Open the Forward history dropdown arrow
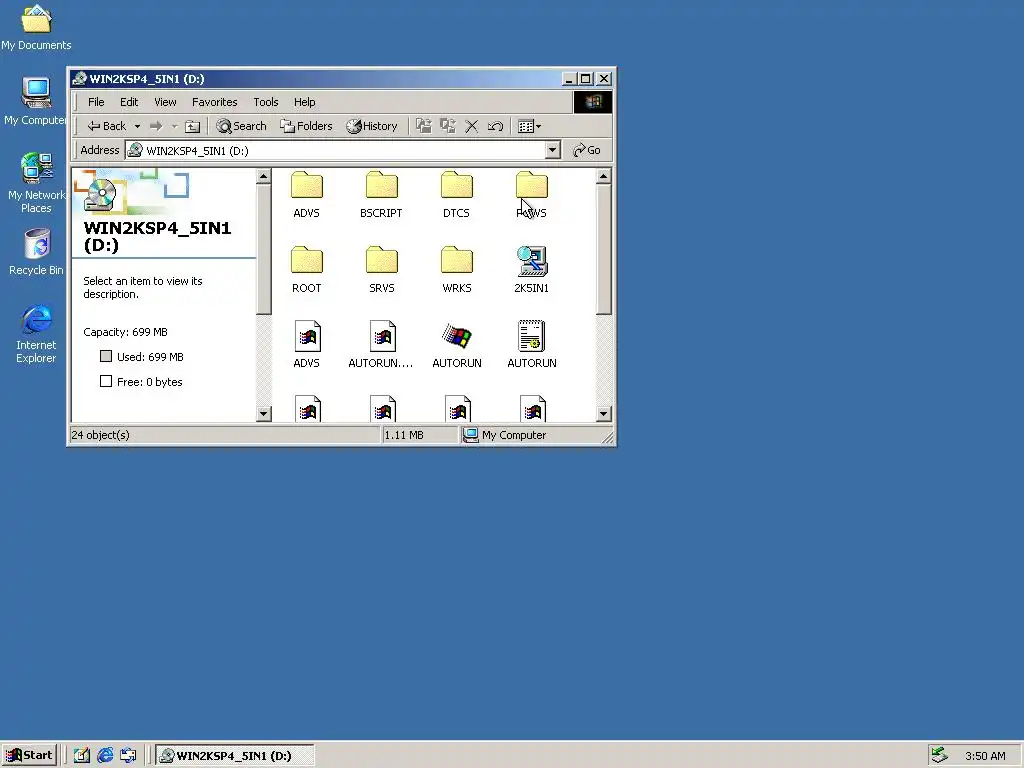Image resolution: width=1024 pixels, height=768 pixels. (174, 126)
